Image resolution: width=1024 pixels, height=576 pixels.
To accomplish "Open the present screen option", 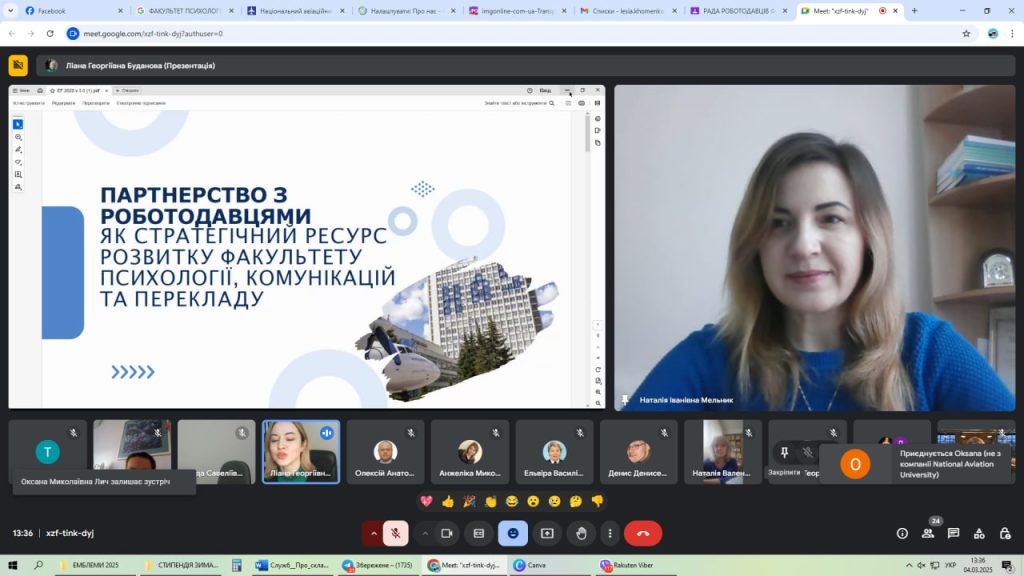I will [x=547, y=534].
